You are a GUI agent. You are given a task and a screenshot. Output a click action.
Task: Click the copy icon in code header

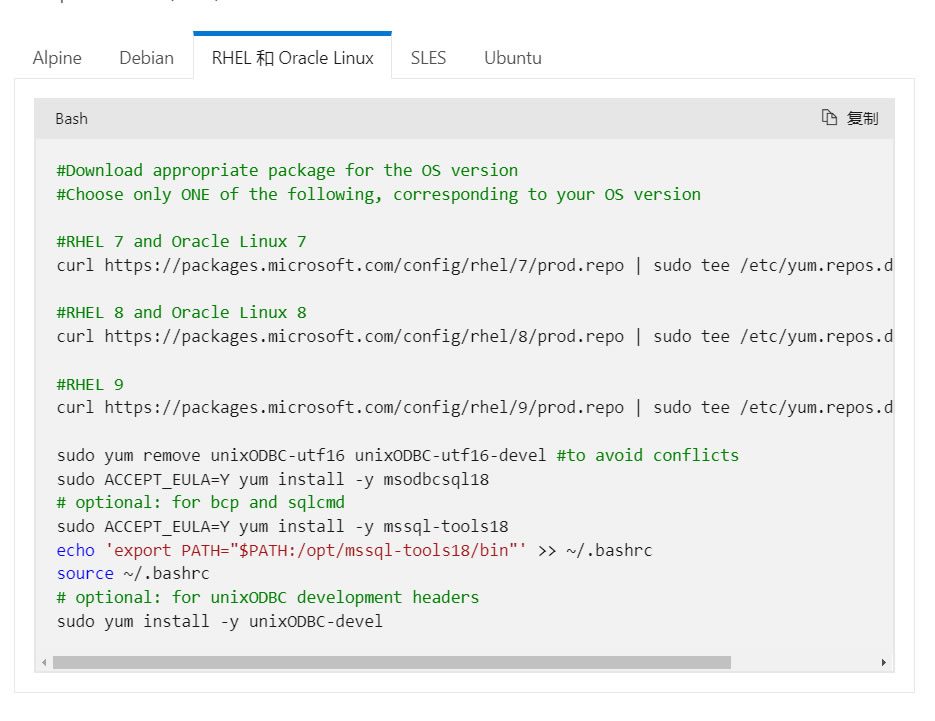pos(829,117)
